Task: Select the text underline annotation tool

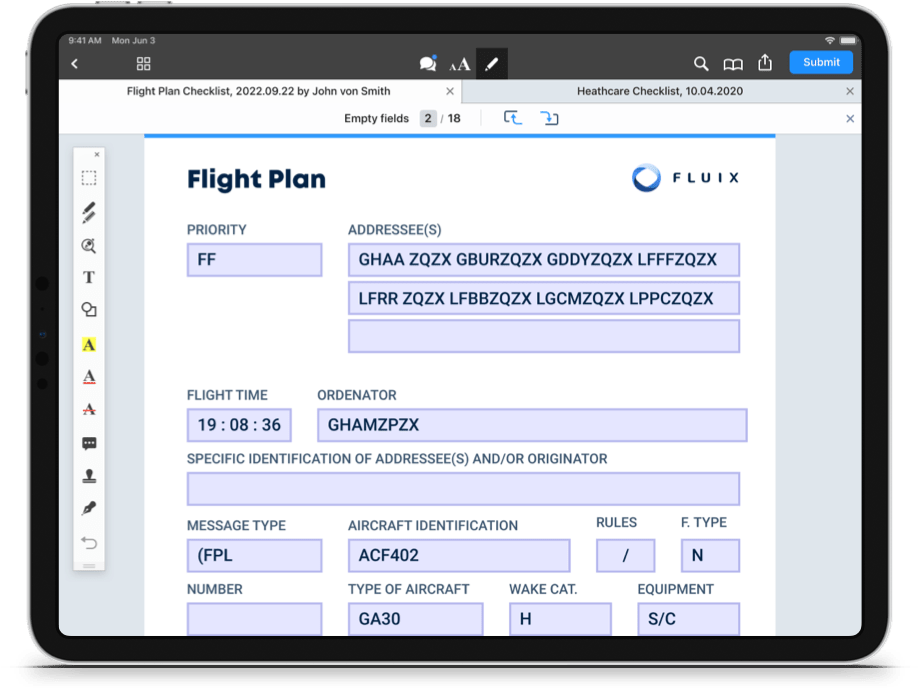Action: [89, 377]
